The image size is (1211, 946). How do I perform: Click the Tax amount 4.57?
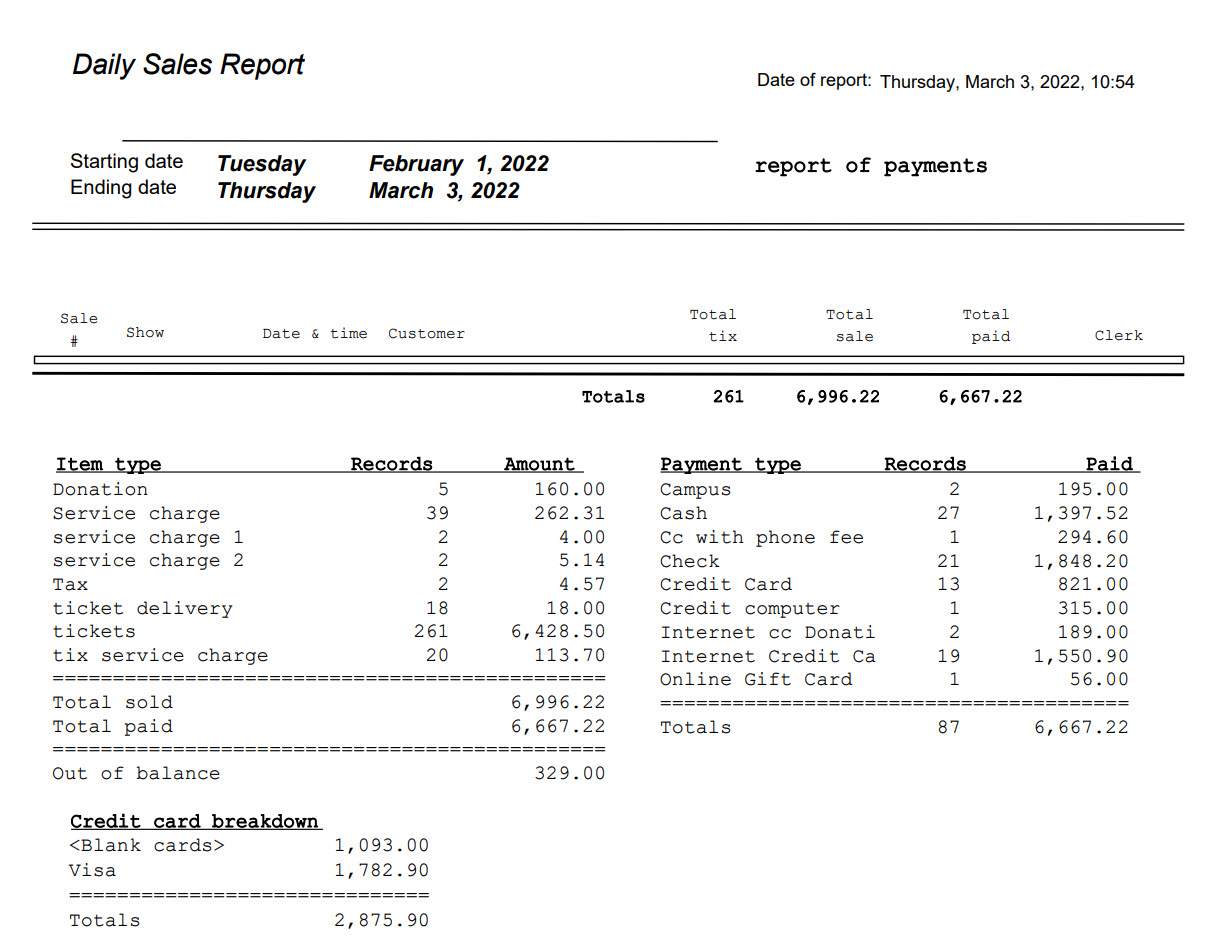582,585
